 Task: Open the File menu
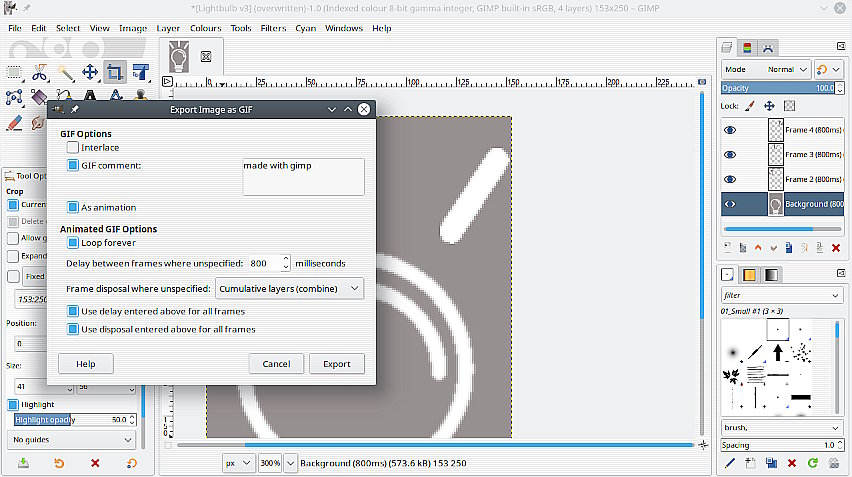(x=15, y=28)
